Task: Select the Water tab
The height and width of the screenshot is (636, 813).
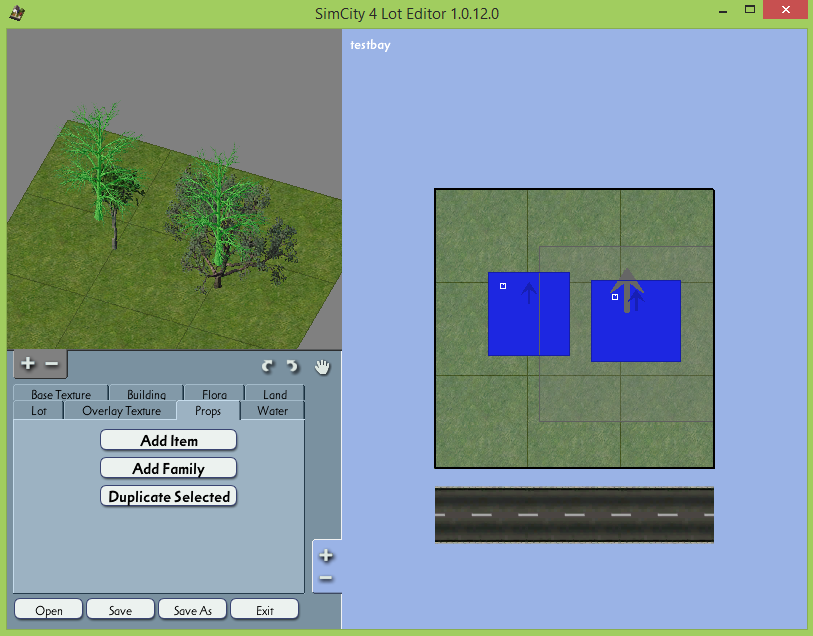Action: click(273, 411)
